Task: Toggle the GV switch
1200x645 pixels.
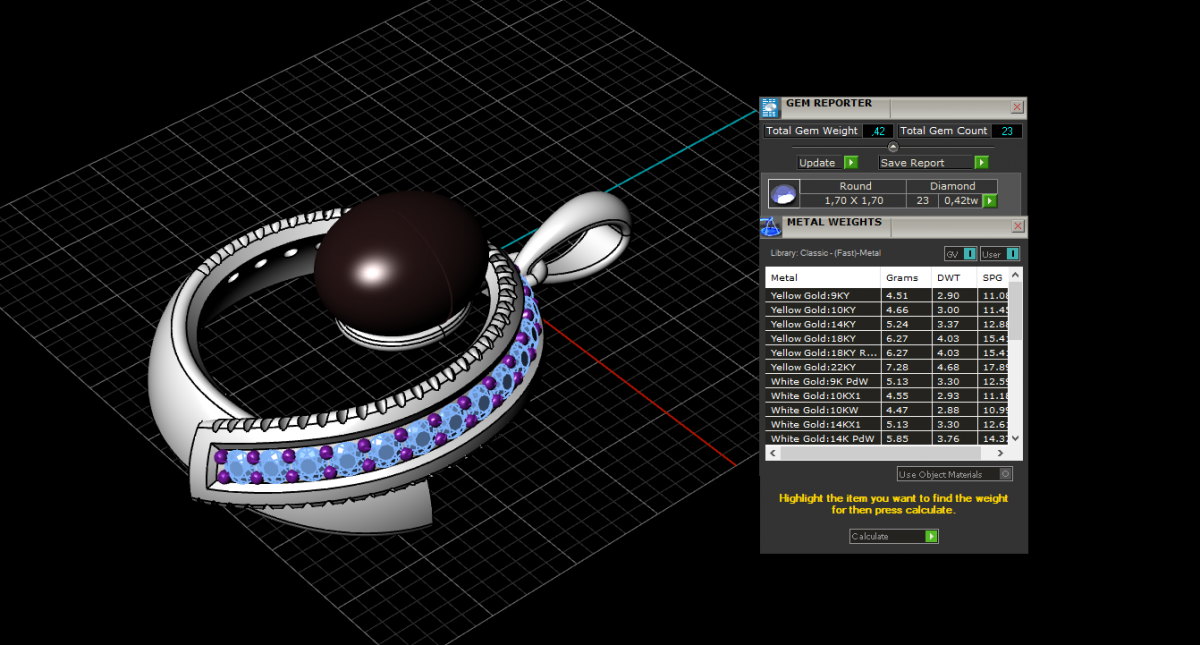Action: click(969, 254)
